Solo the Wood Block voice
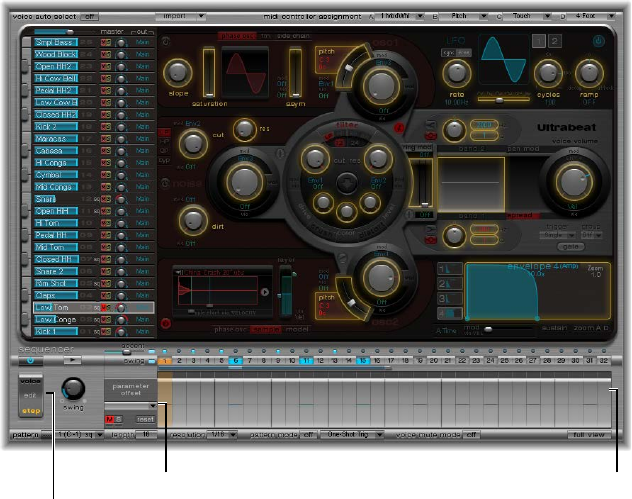Image resolution: width=632 pixels, height=499 pixels. (108, 54)
